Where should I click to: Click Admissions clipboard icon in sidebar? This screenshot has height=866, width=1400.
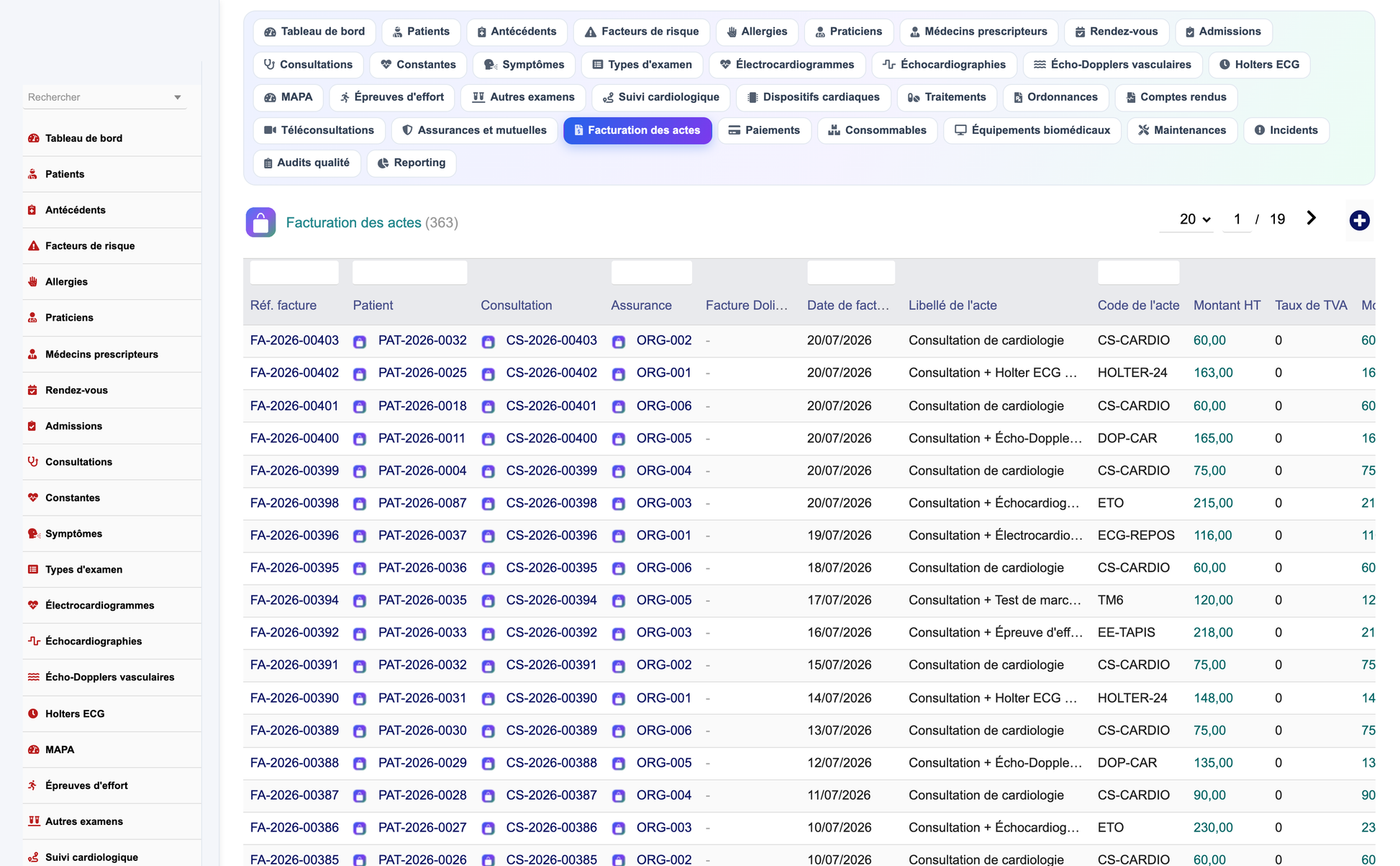tap(33, 426)
